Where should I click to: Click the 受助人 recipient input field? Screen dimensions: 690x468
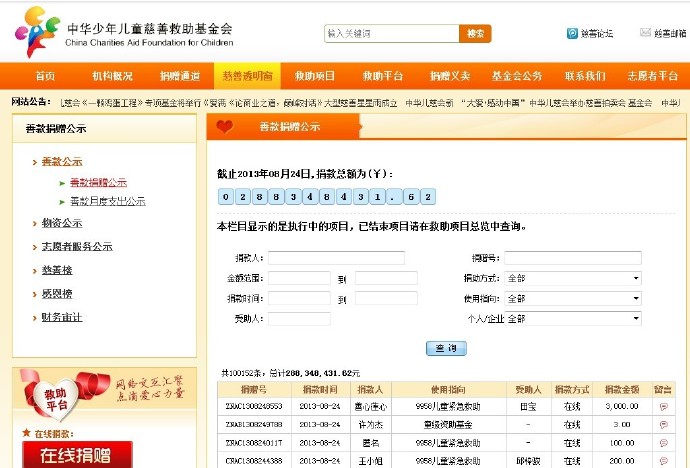(x=299, y=318)
